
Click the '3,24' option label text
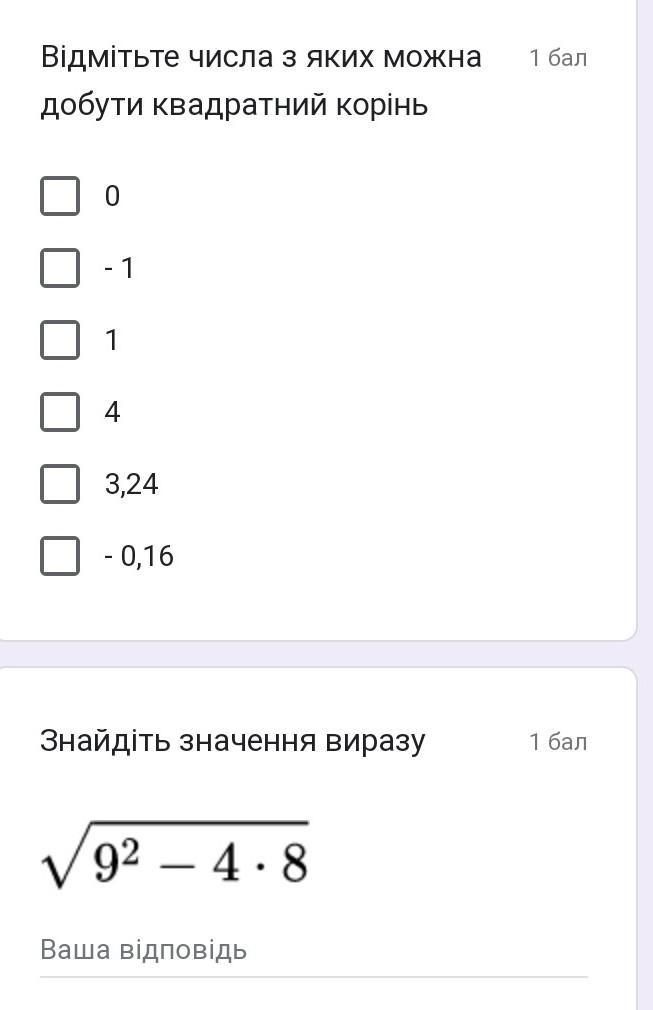pyautogui.click(x=131, y=484)
